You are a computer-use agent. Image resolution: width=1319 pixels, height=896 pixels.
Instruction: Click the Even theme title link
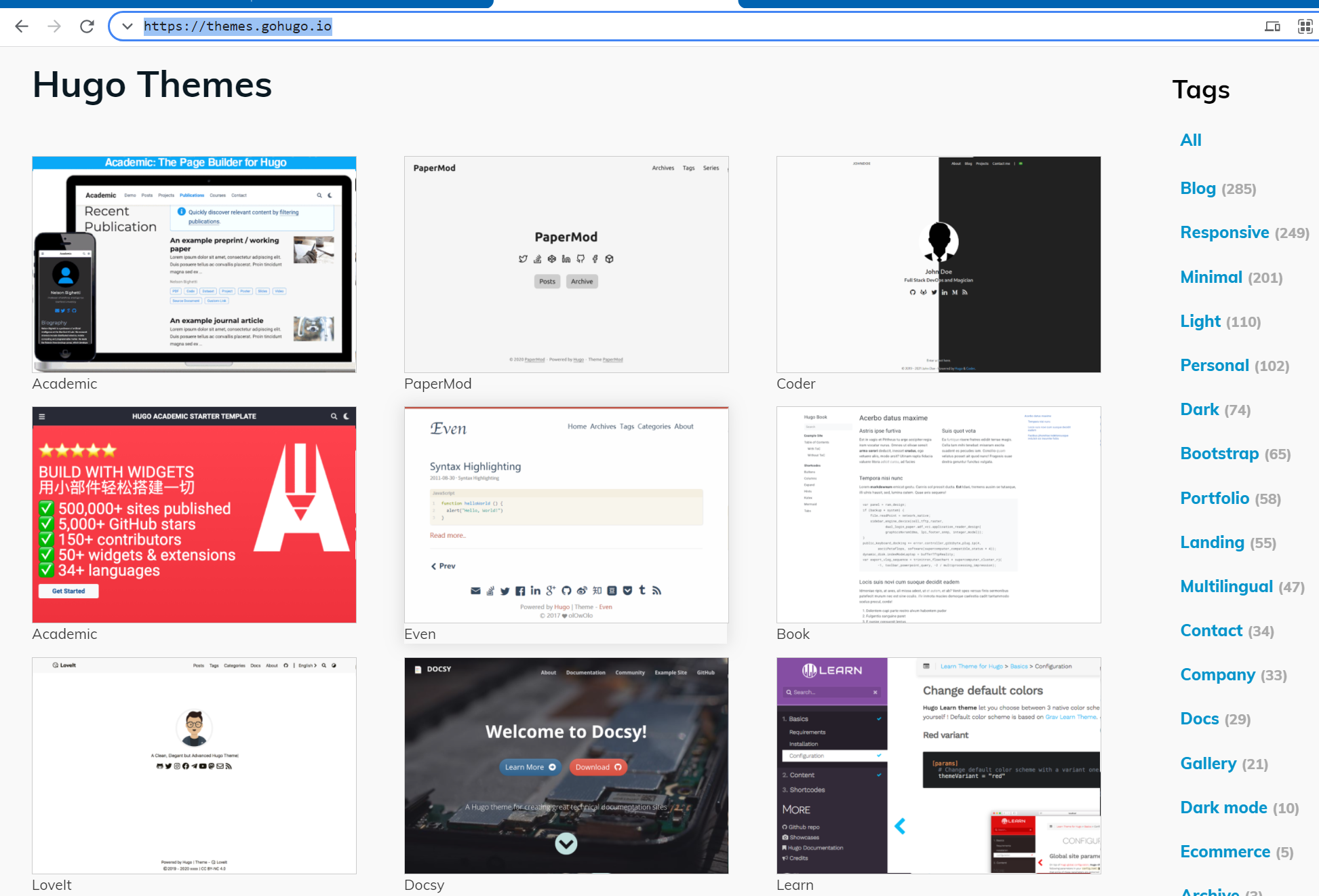click(420, 634)
